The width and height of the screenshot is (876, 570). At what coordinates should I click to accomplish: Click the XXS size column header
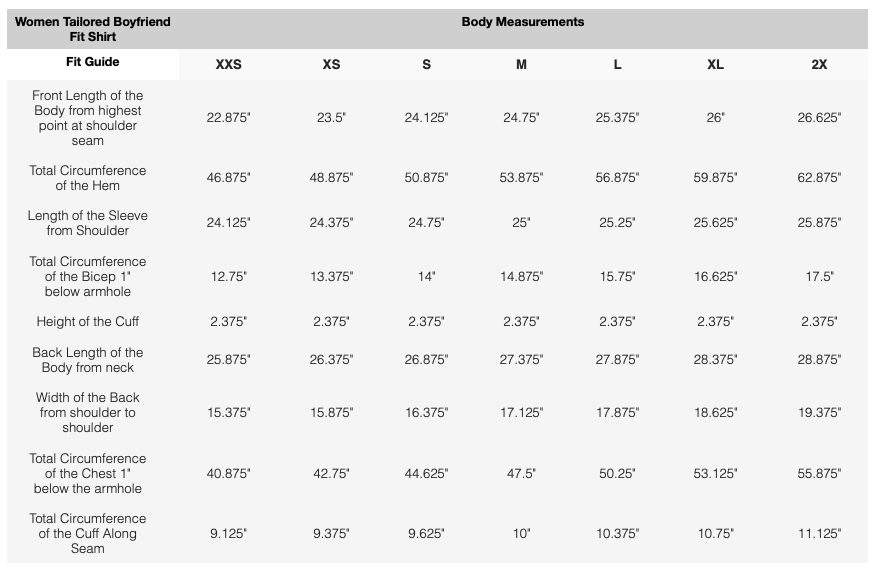pyautogui.click(x=228, y=64)
